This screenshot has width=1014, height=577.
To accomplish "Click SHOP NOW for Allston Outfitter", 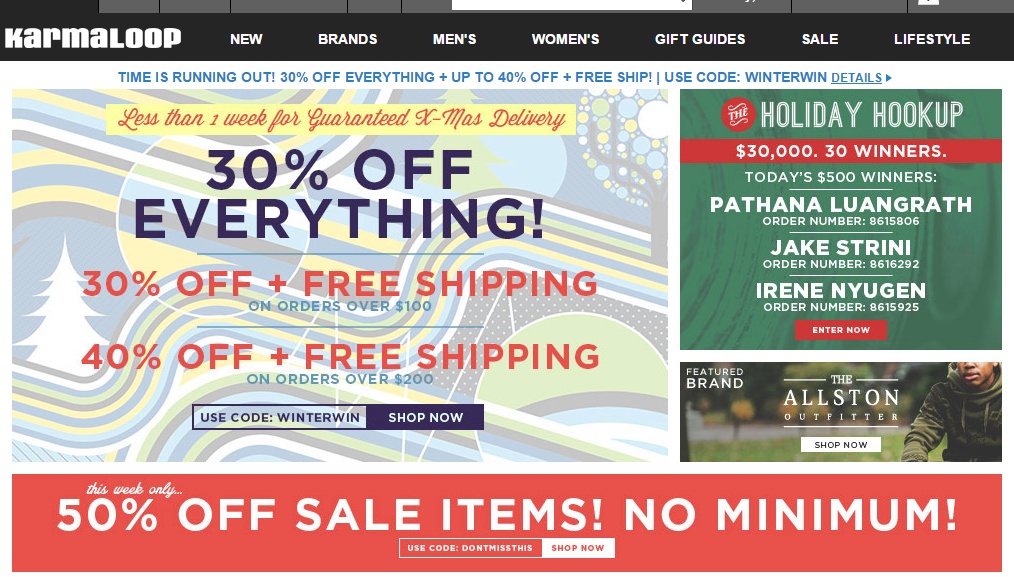I will tap(841, 444).
